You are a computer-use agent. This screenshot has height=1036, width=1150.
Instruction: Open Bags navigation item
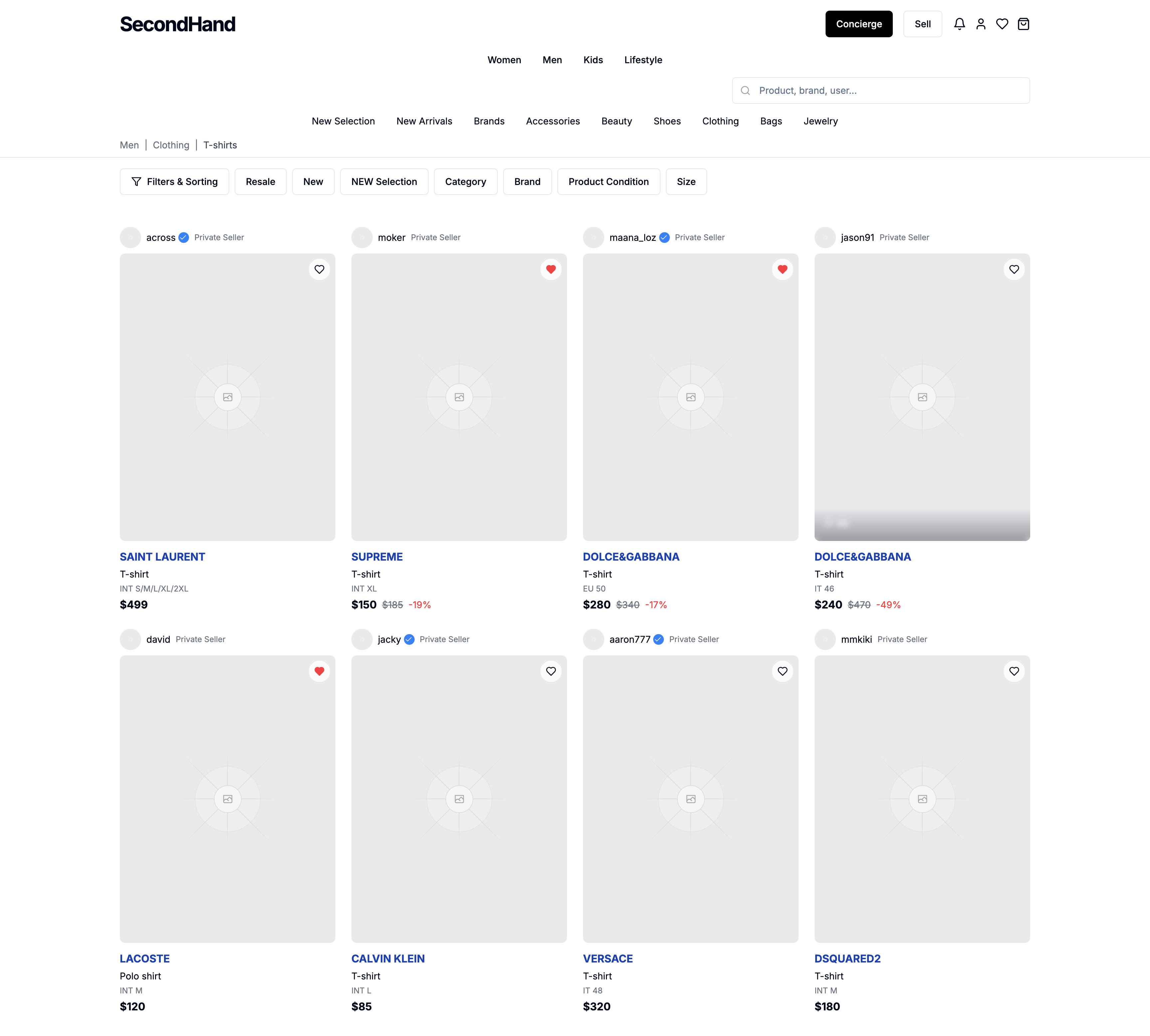(771, 121)
